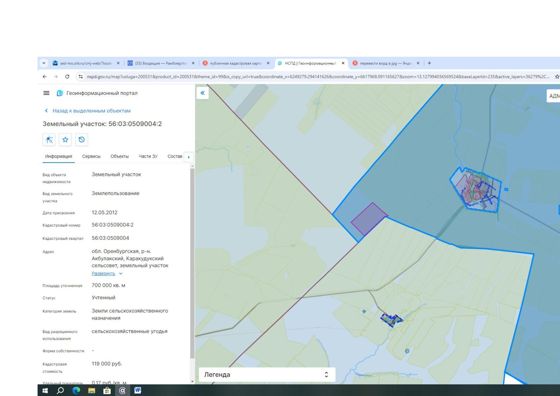Go back via Назад к выделенным объектам
This screenshot has height=396, width=560.
click(x=88, y=111)
